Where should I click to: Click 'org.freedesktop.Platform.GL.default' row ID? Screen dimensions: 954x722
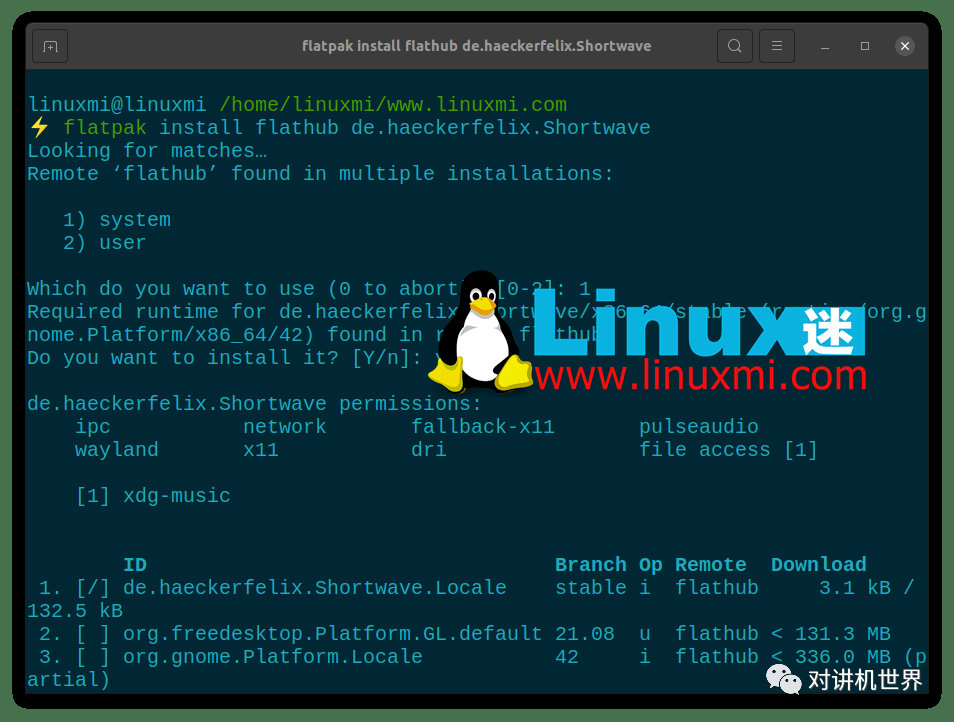pyautogui.click(x=332, y=634)
